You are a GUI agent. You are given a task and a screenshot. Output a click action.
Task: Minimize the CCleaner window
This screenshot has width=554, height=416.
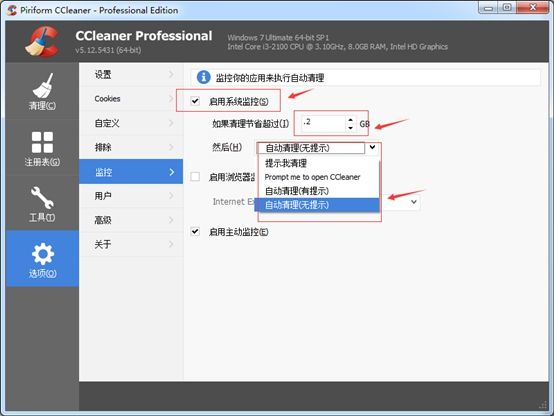click(488, 8)
